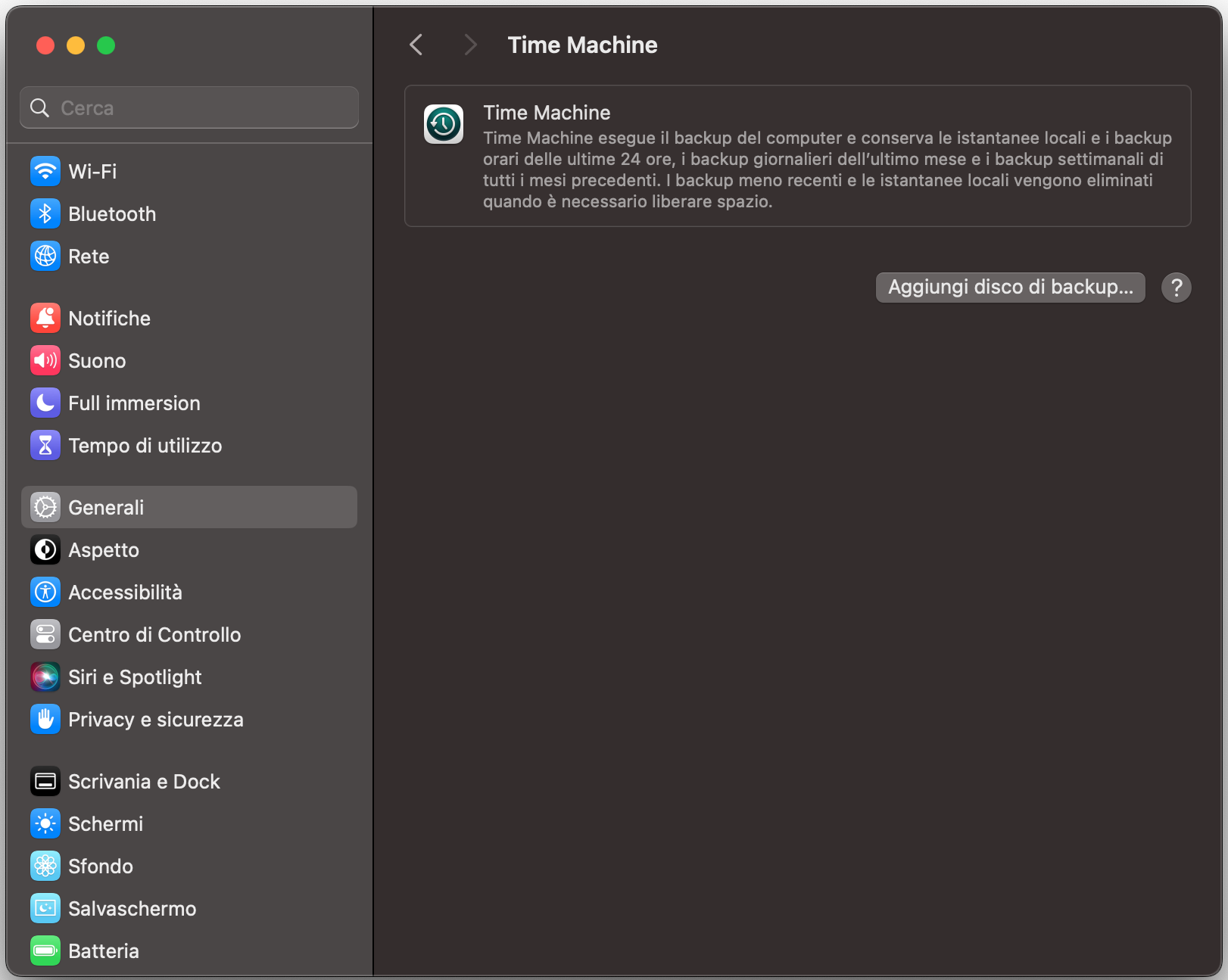Select the Aspetto appearance icon
The width and height of the screenshot is (1228, 980).
[x=45, y=549]
